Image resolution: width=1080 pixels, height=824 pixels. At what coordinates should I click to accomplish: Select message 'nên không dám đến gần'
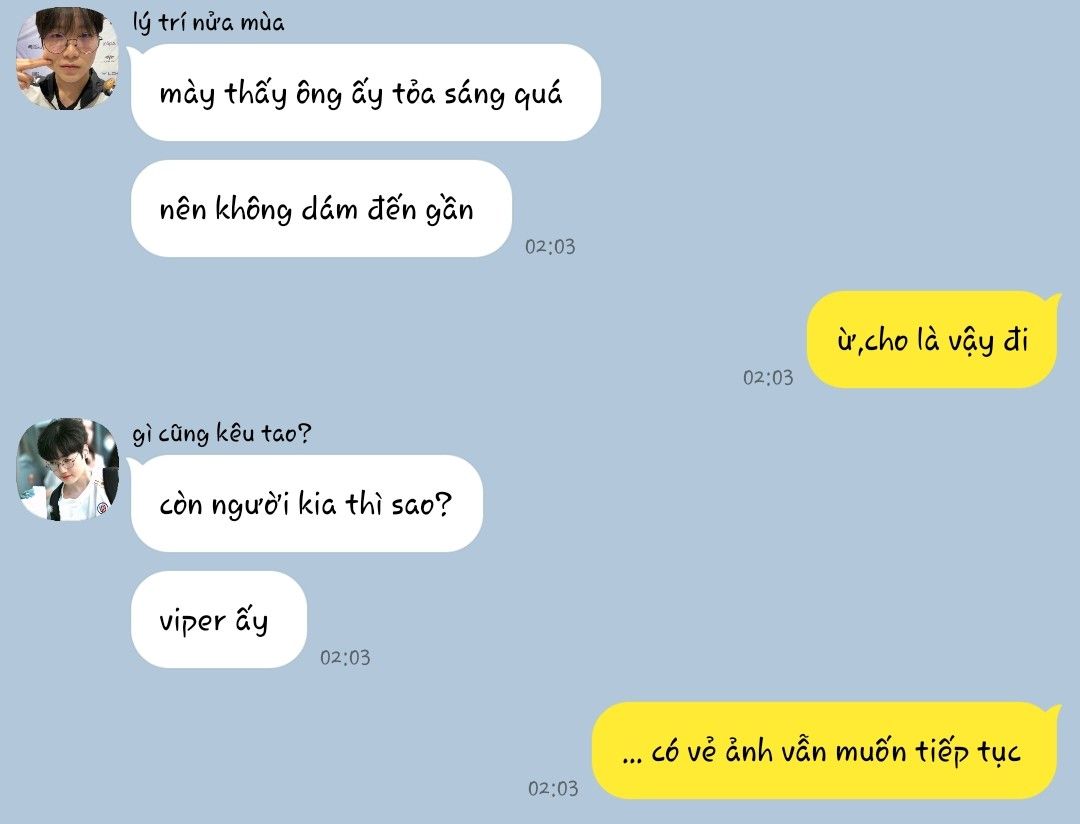321,209
